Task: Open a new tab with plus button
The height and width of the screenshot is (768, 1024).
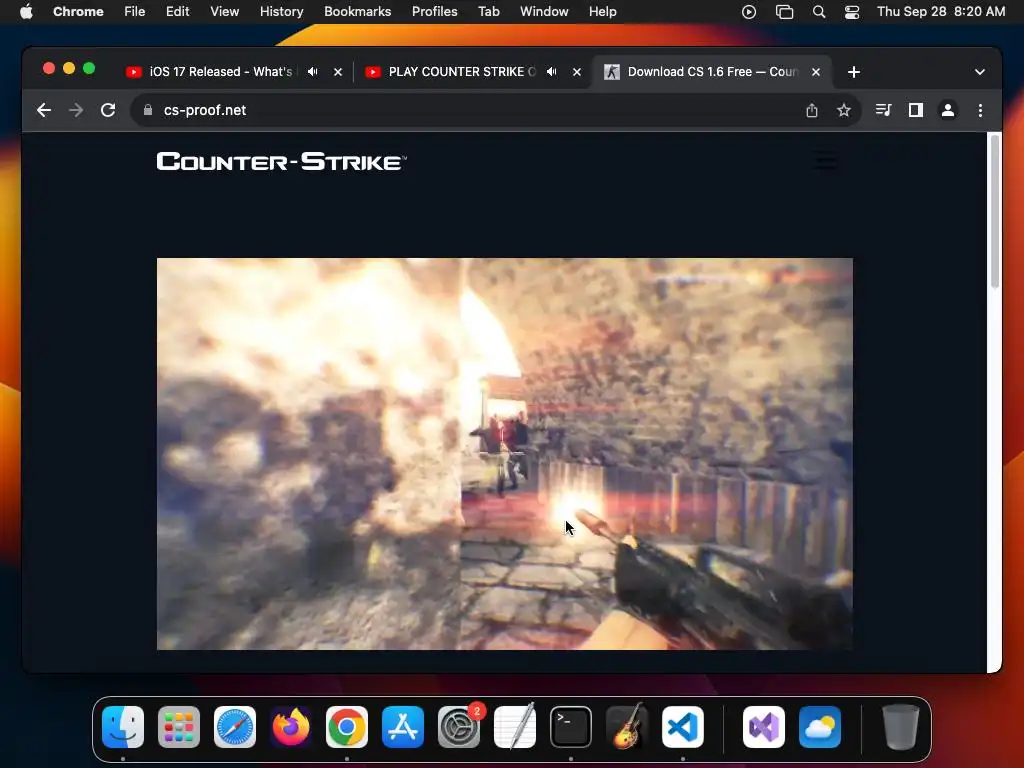Action: point(854,72)
